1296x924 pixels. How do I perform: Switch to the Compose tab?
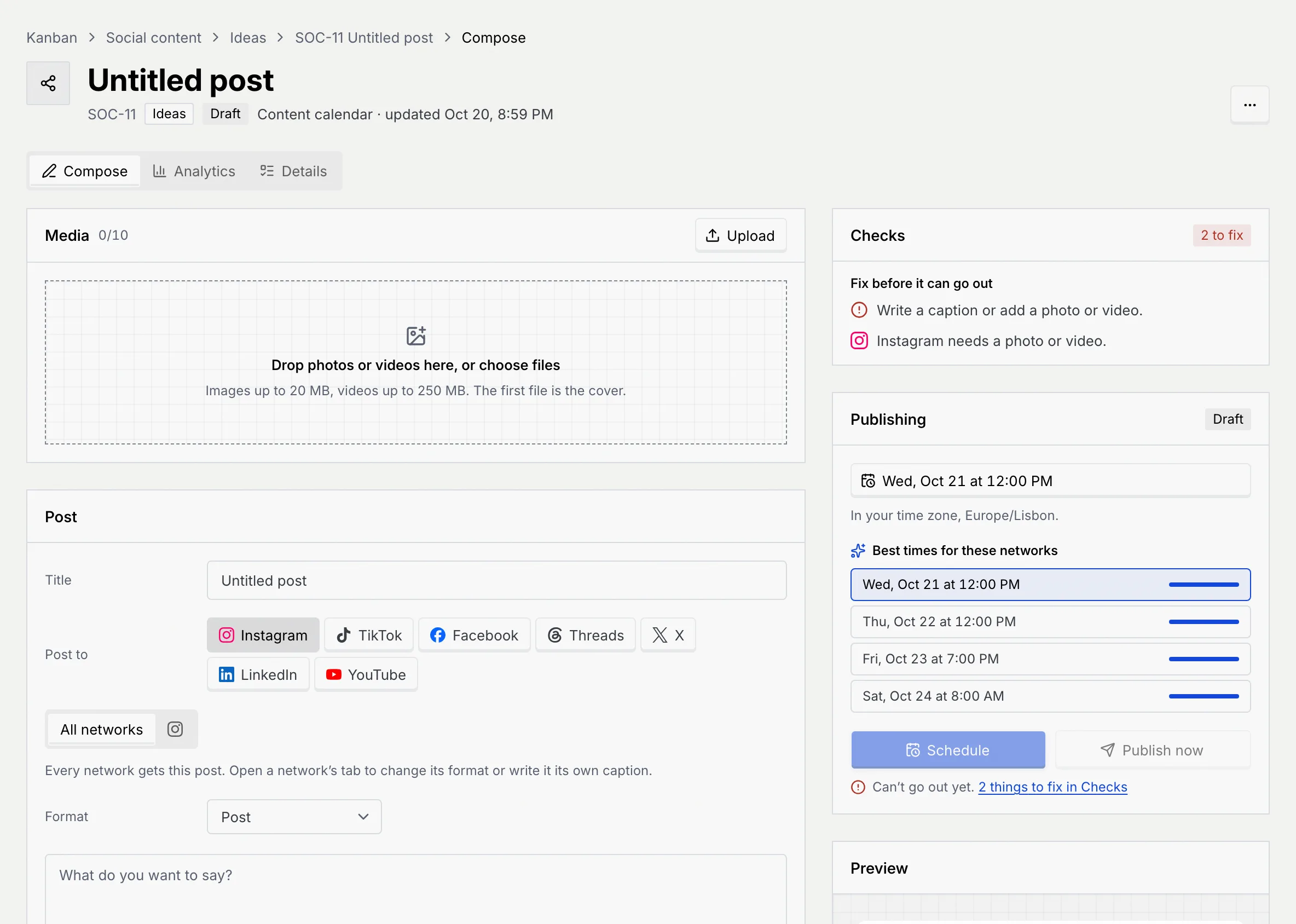[x=85, y=171]
